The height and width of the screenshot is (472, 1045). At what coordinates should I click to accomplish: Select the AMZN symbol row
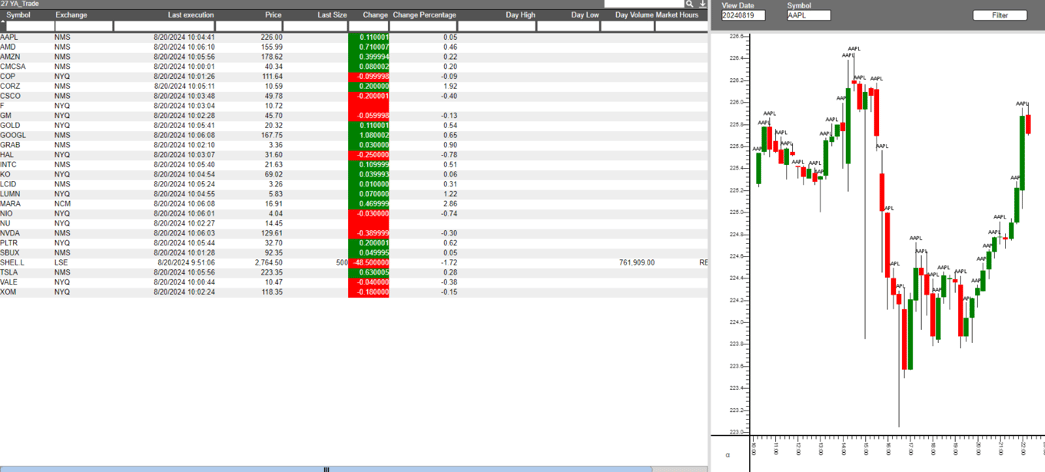pyautogui.click(x=353, y=57)
